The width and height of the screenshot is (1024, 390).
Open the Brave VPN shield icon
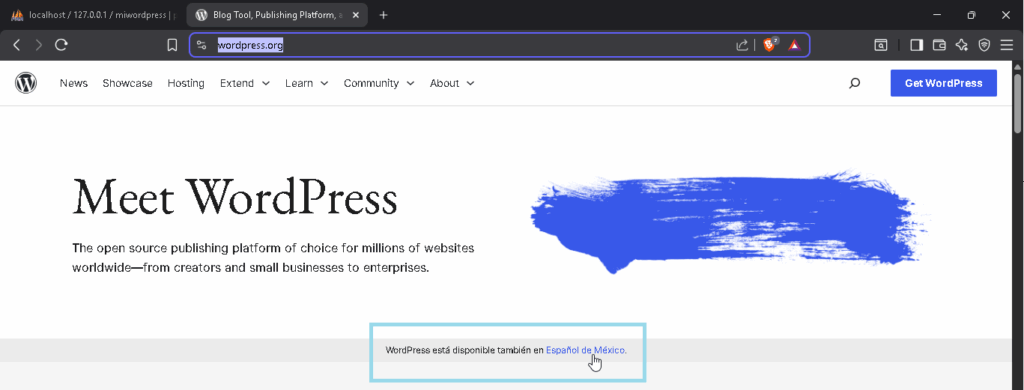pyautogui.click(x=984, y=45)
